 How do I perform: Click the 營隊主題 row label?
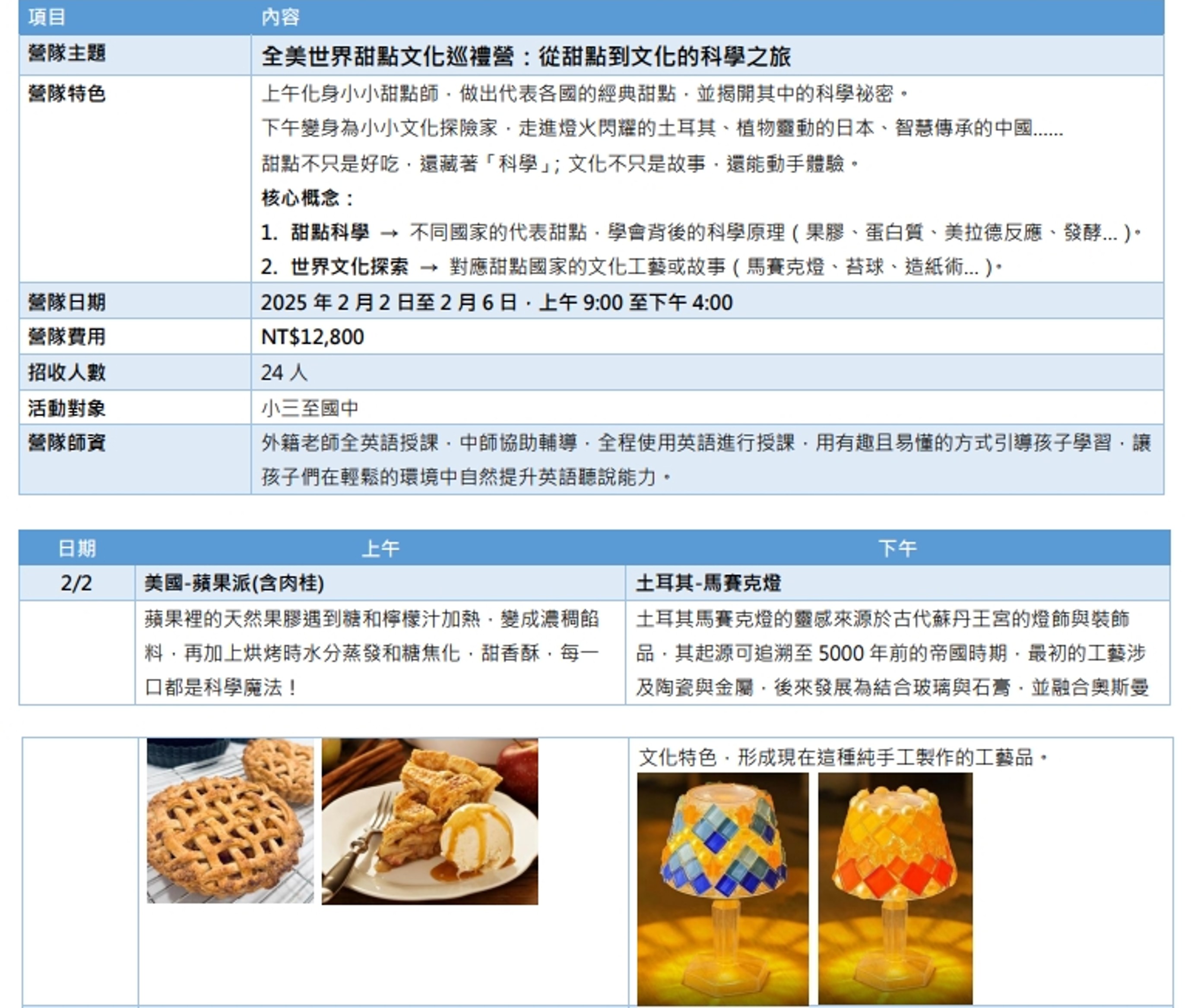point(67,54)
